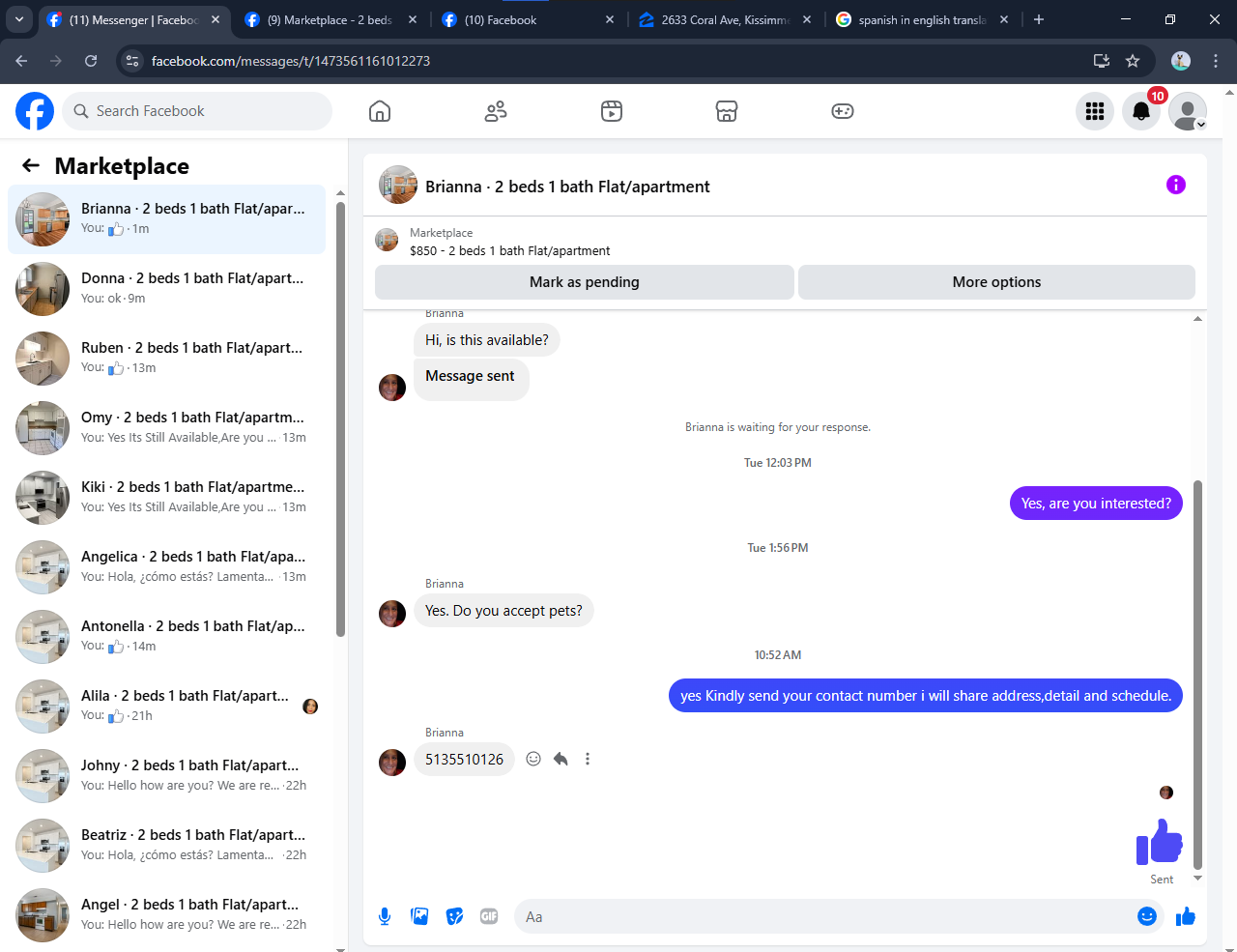Open Antonella conversation in list

click(166, 637)
